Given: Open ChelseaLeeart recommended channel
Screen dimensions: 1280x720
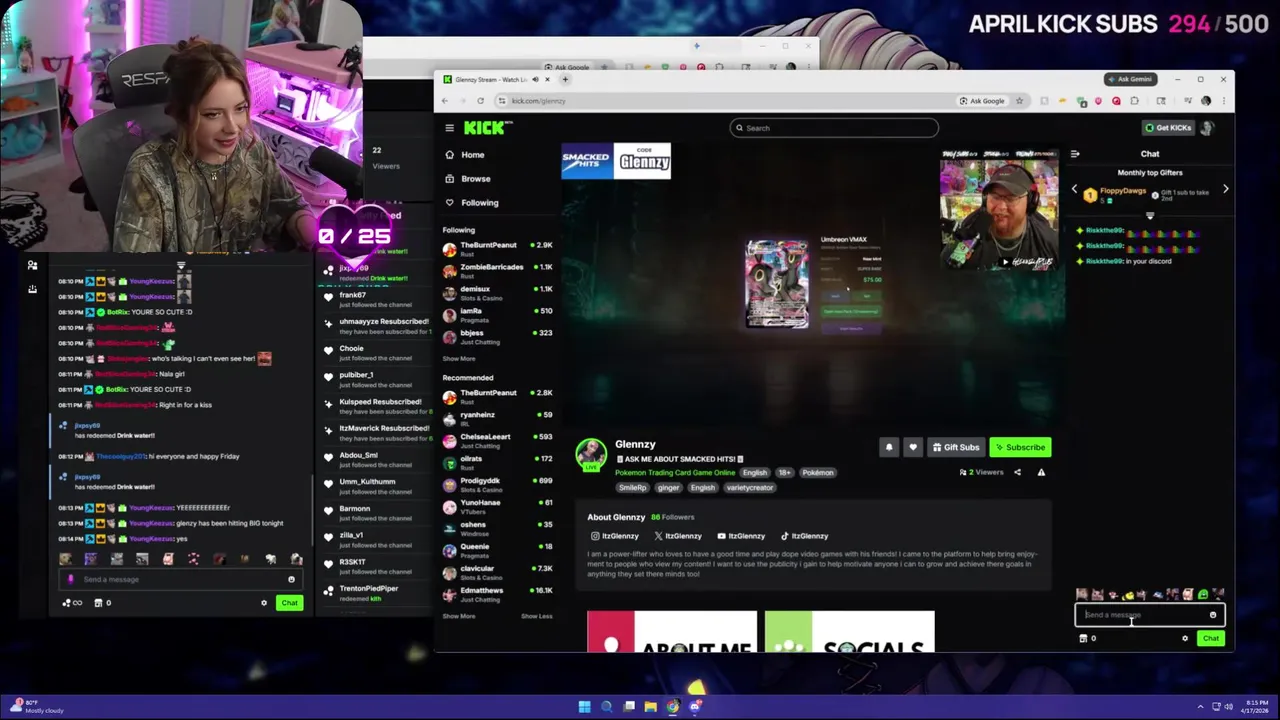Looking at the screenshot, I should click(497, 440).
